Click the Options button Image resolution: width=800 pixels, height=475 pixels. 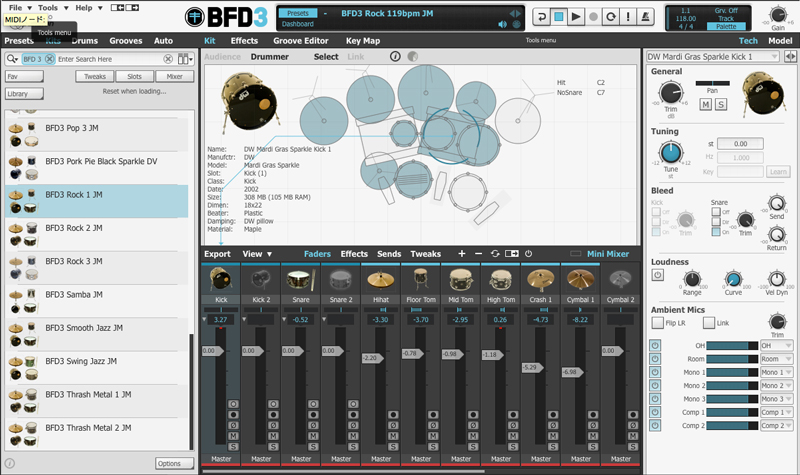click(174, 463)
